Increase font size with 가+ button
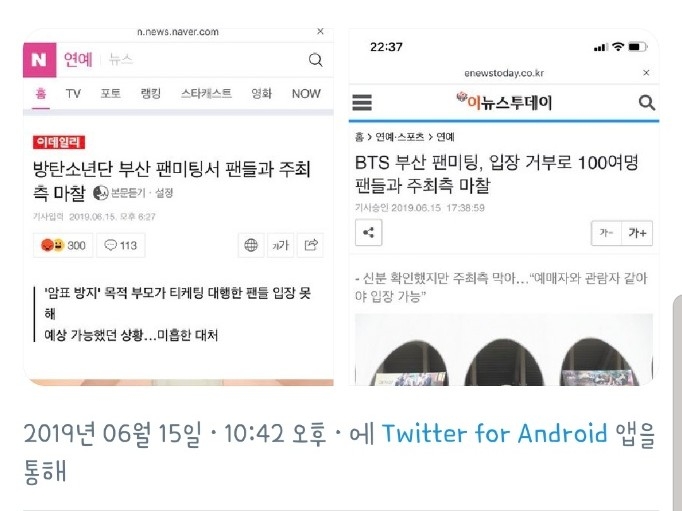This screenshot has height=511, width=682. coord(637,233)
